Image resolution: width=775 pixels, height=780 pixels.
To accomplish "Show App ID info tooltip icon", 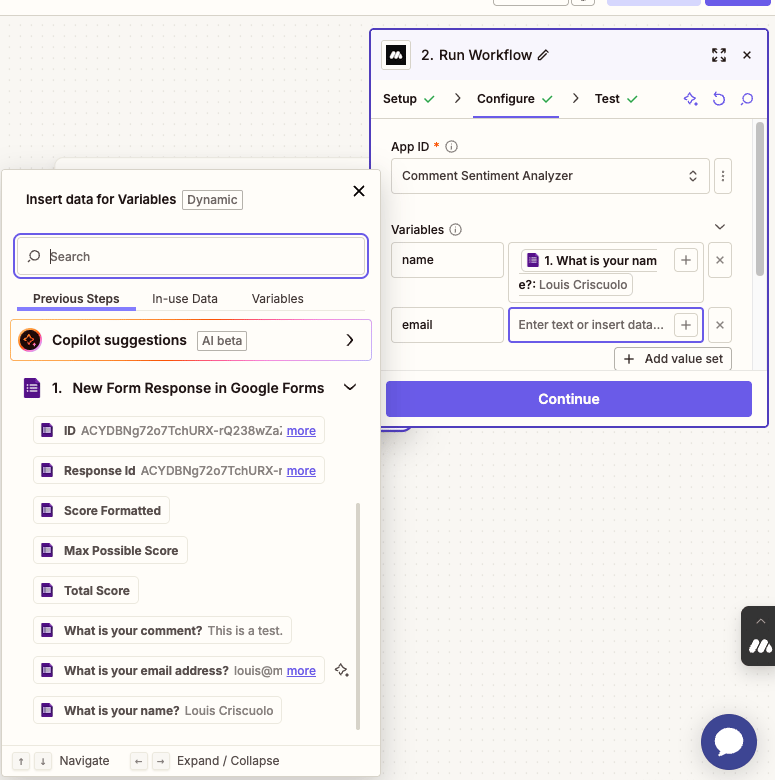I will click(451, 147).
